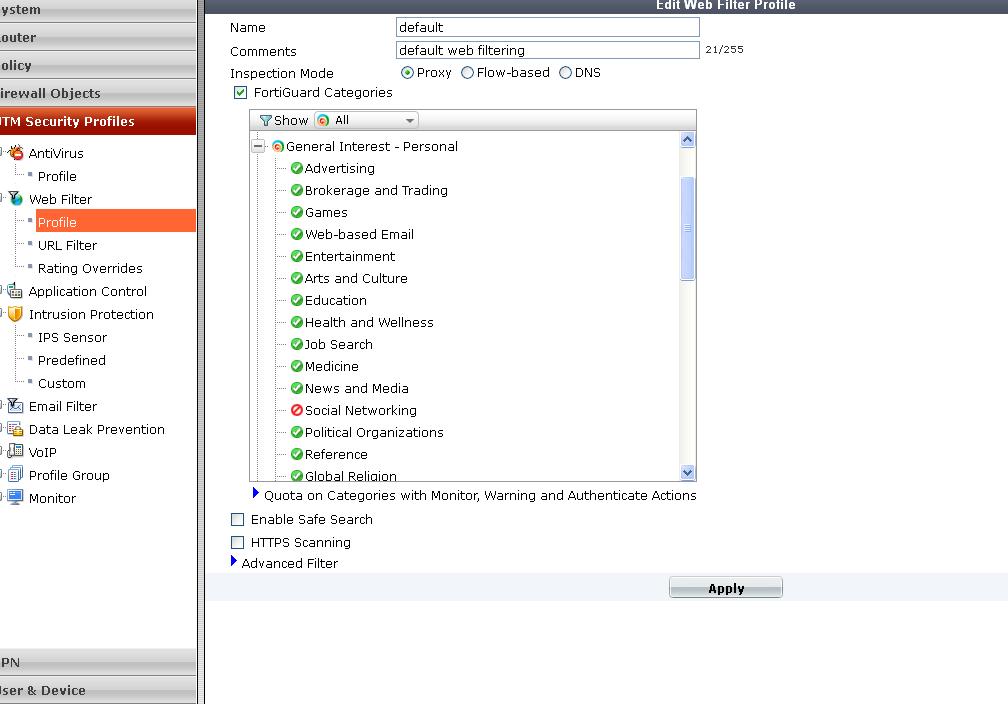1008x704 pixels.
Task: Click the red block icon beside Social Networking
Action: coord(296,410)
